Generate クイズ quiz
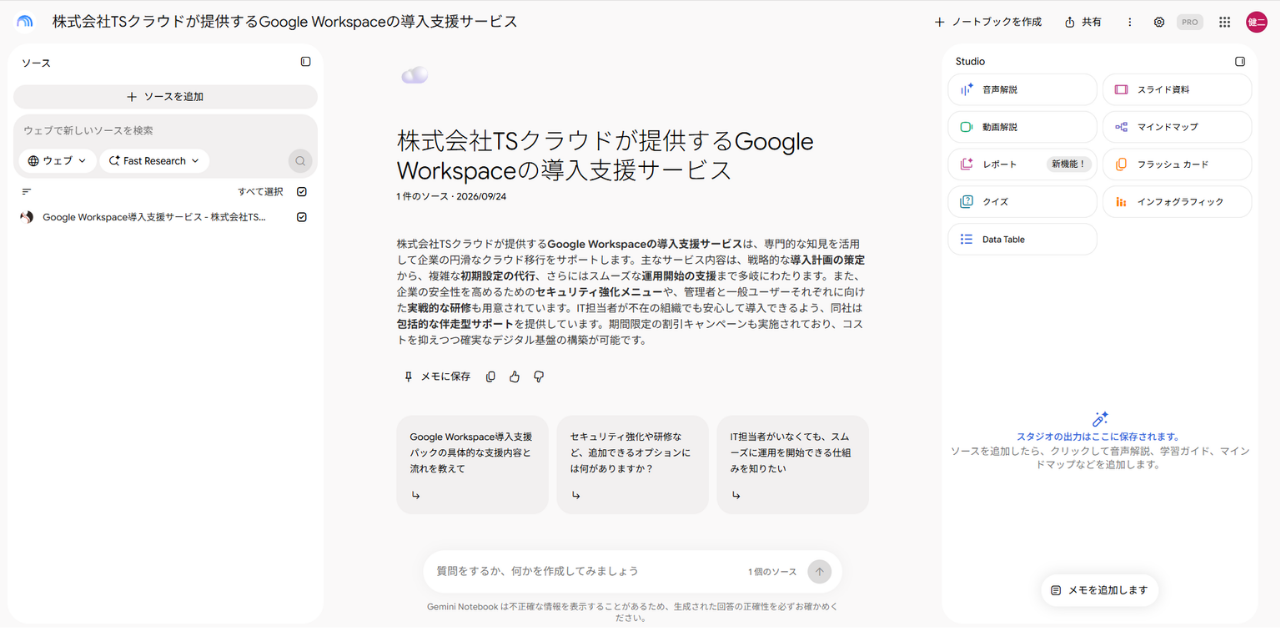 [x=1022, y=202]
